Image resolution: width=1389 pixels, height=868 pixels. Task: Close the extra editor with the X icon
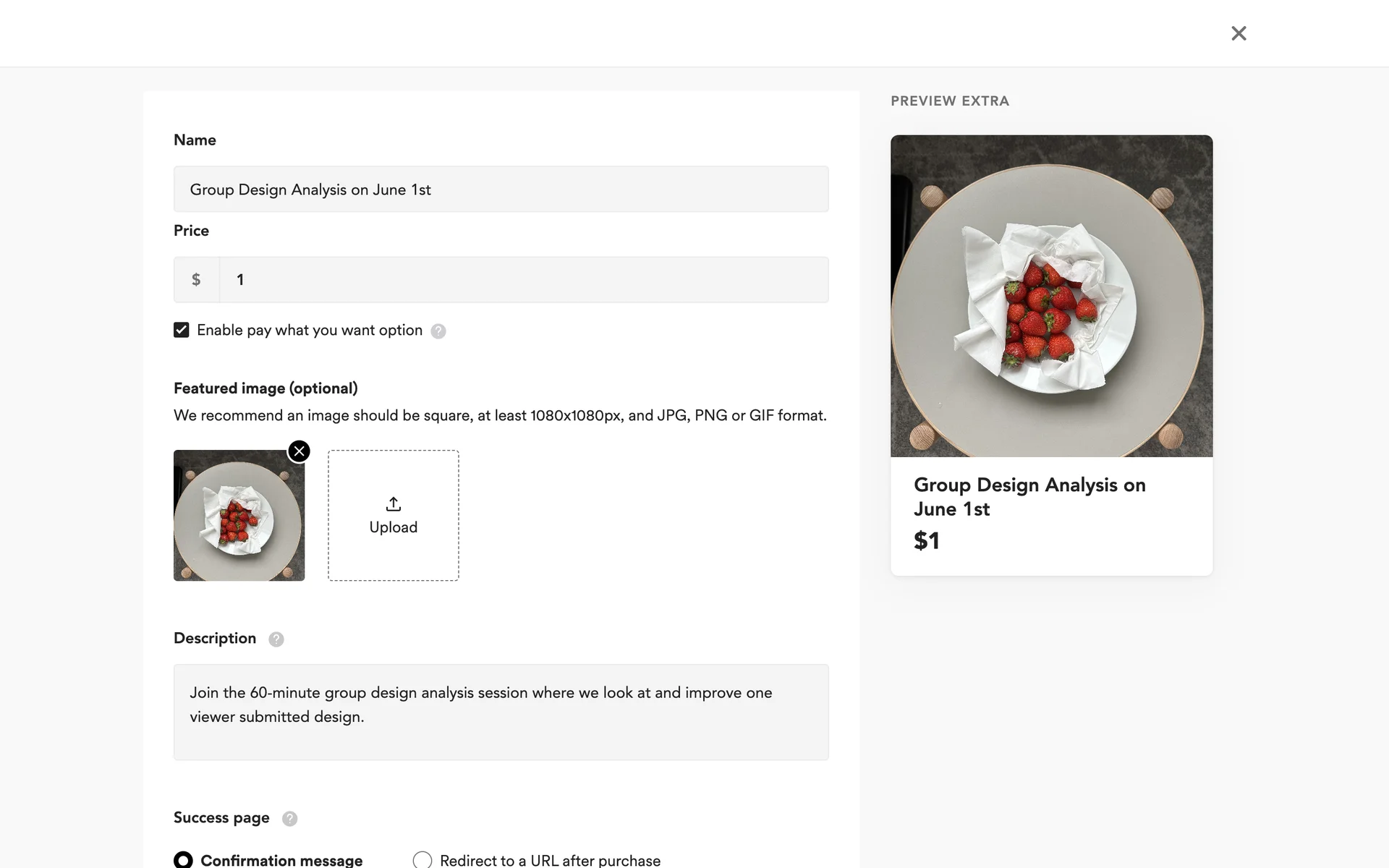click(x=1239, y=33)
